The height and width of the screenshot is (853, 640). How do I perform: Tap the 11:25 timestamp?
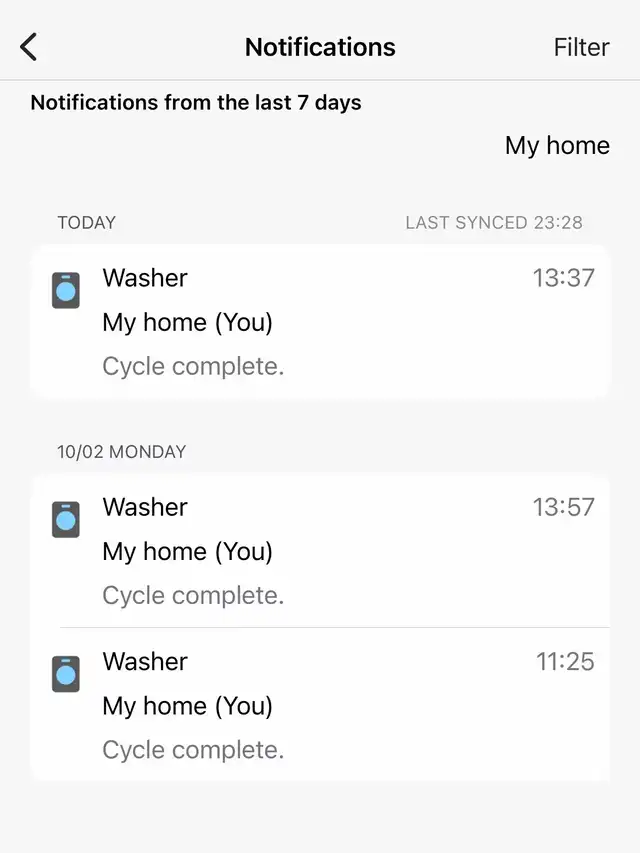click(x=565, y=661)
